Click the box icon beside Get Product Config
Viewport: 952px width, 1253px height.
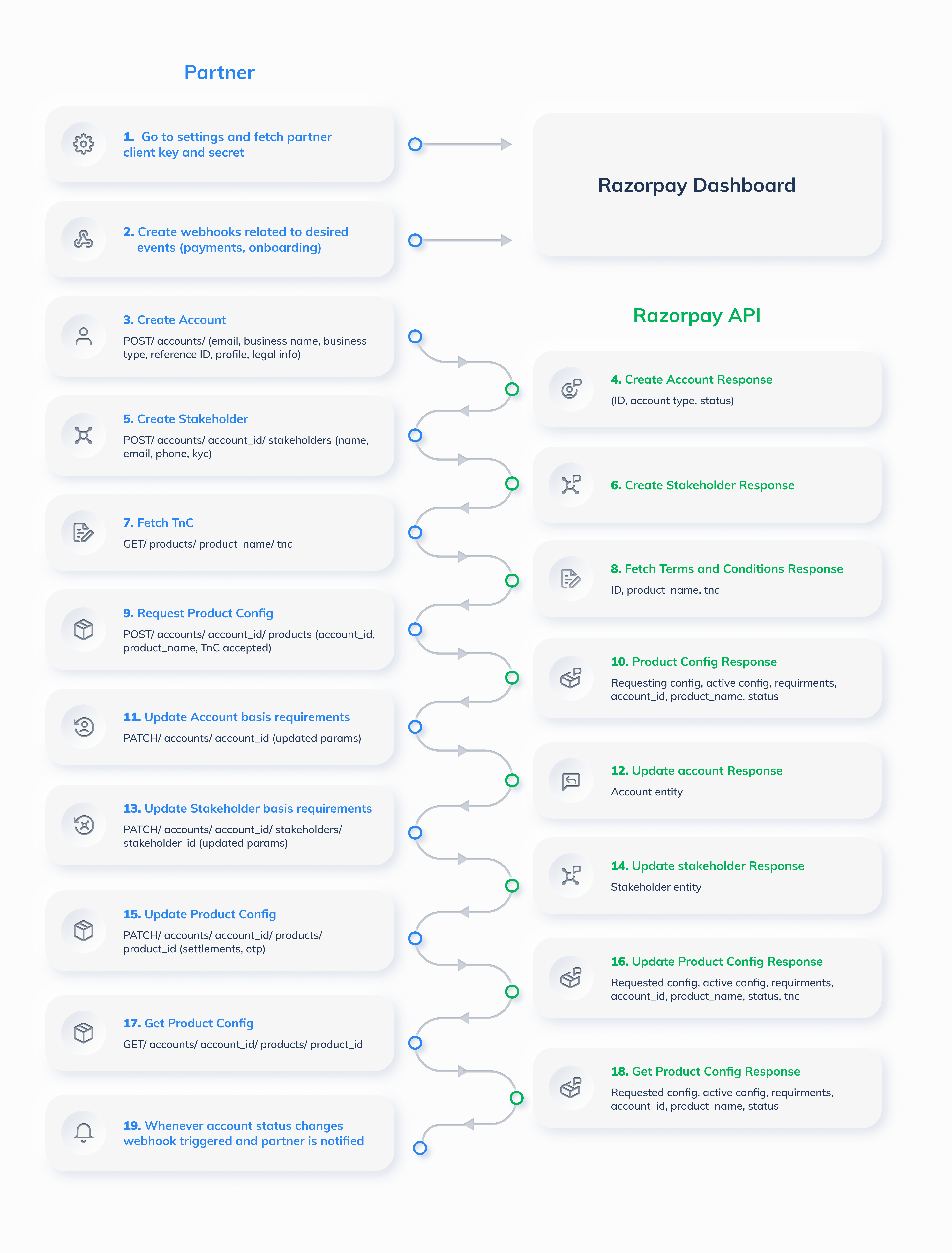[83, 1032]
